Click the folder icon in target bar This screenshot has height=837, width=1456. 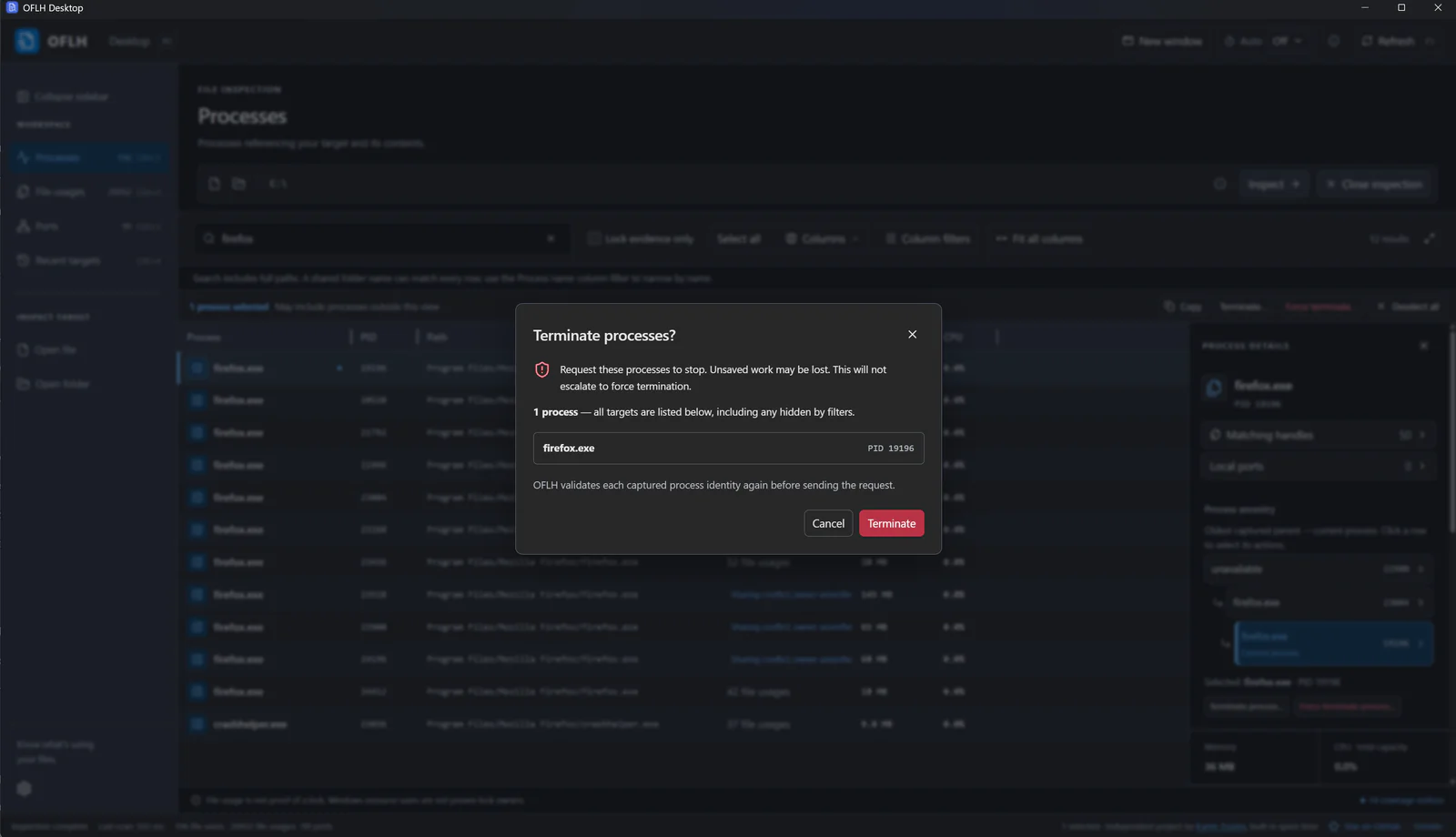point(238,184)
